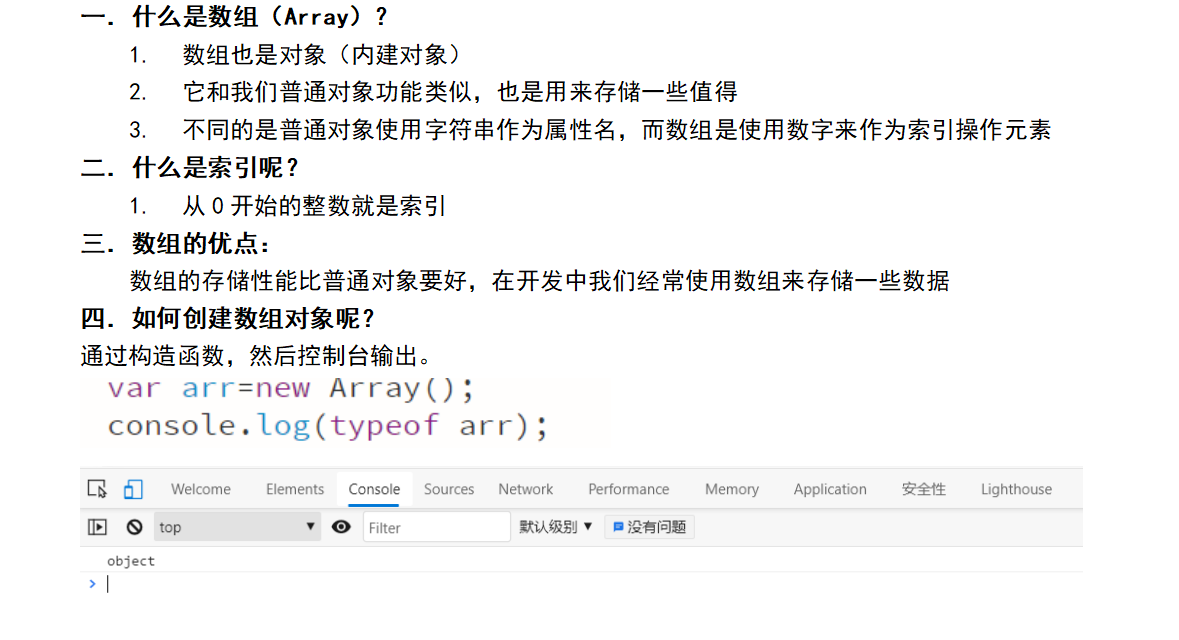Activate the inspect element picker icon
Viewport: 1179px width, 640px height.
coord(97,489)
